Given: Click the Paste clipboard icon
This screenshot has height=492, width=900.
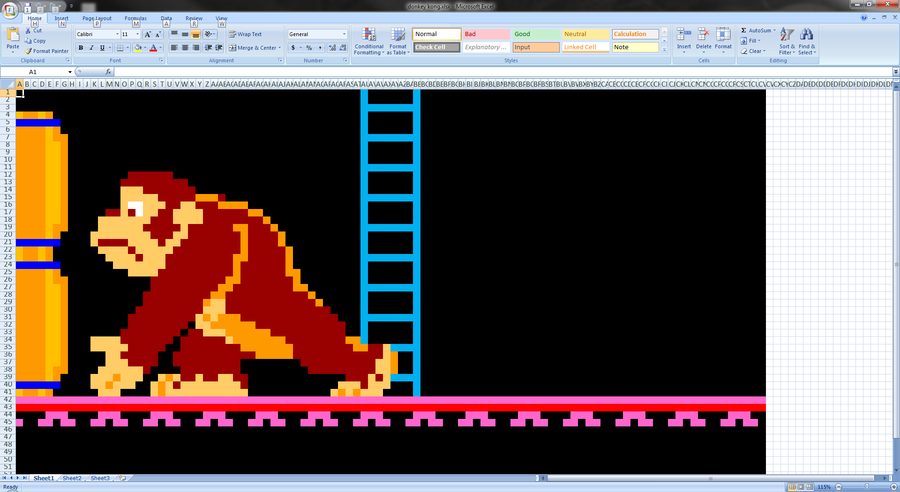Looking at the screenshot, I should click(13, 36).
